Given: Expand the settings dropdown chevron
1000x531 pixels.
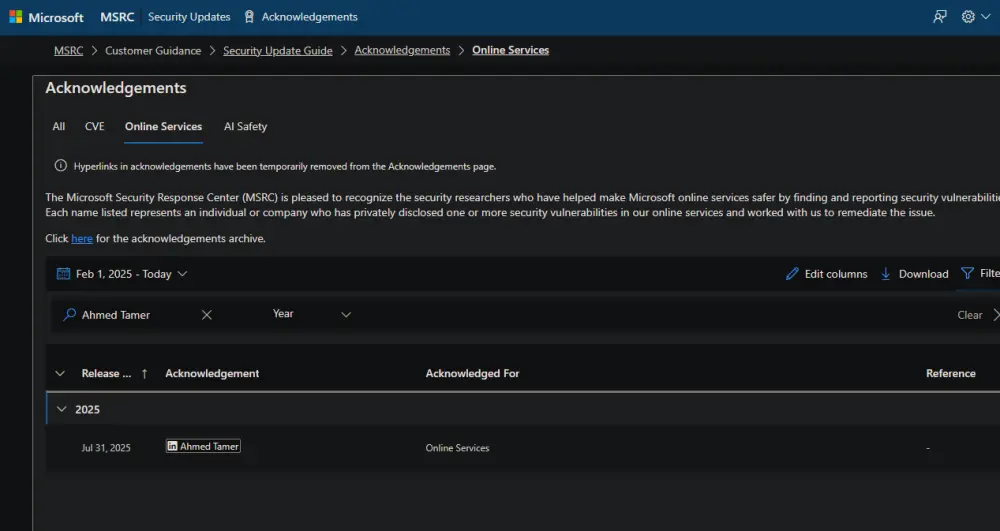Looking at the screenshot, I should [x=985, y=17].
